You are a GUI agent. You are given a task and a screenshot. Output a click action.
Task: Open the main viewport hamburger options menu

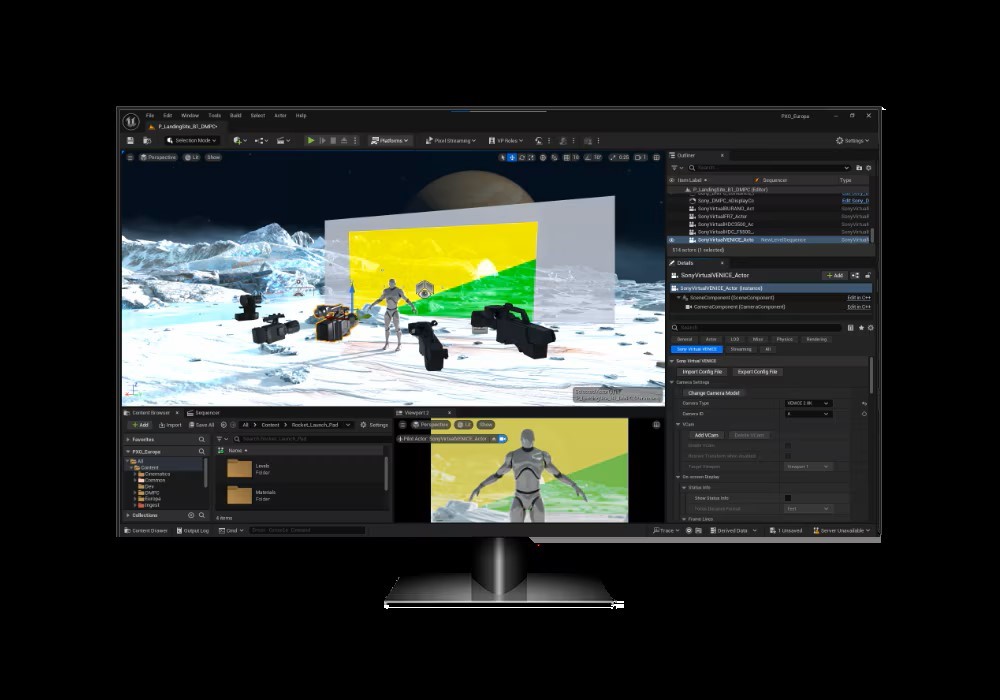(x=130, y=157)
